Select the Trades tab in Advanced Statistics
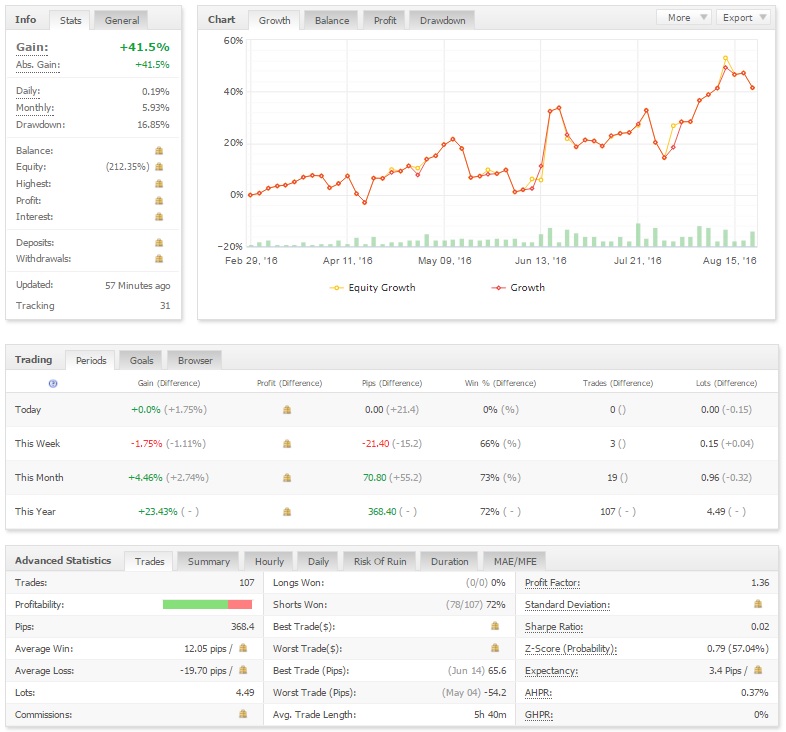Image resolution: width=786 pixels, height=732 pixels. click(149, 562)
